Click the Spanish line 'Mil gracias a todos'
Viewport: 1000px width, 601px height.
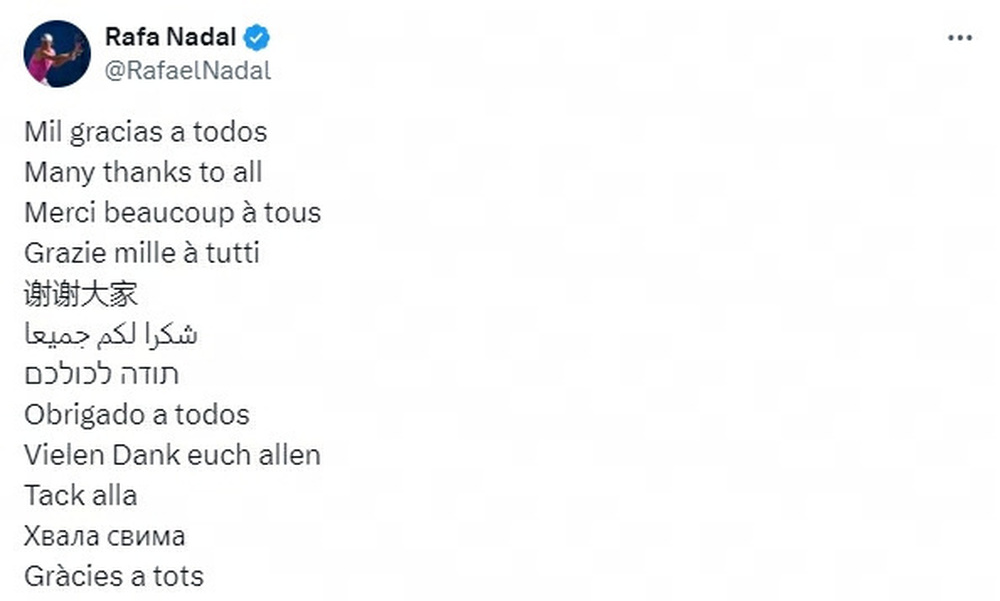click(x=145, y=131)
